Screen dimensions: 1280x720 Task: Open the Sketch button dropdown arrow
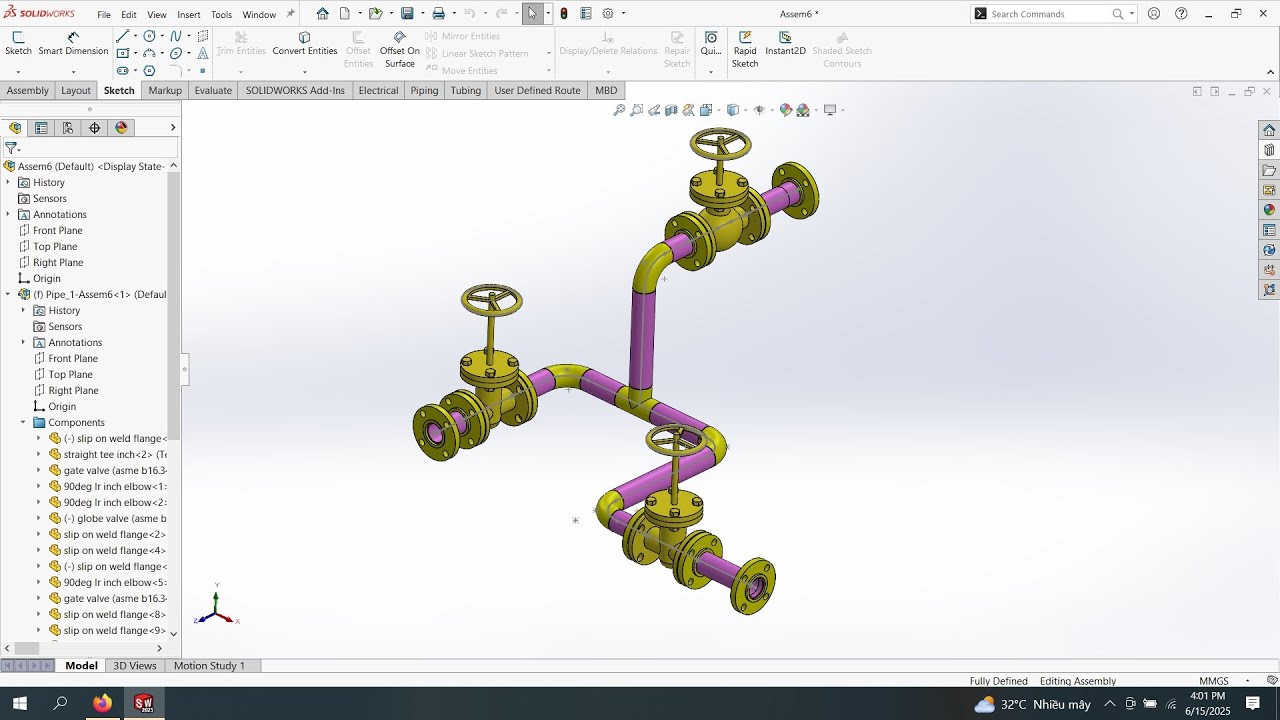18,71
